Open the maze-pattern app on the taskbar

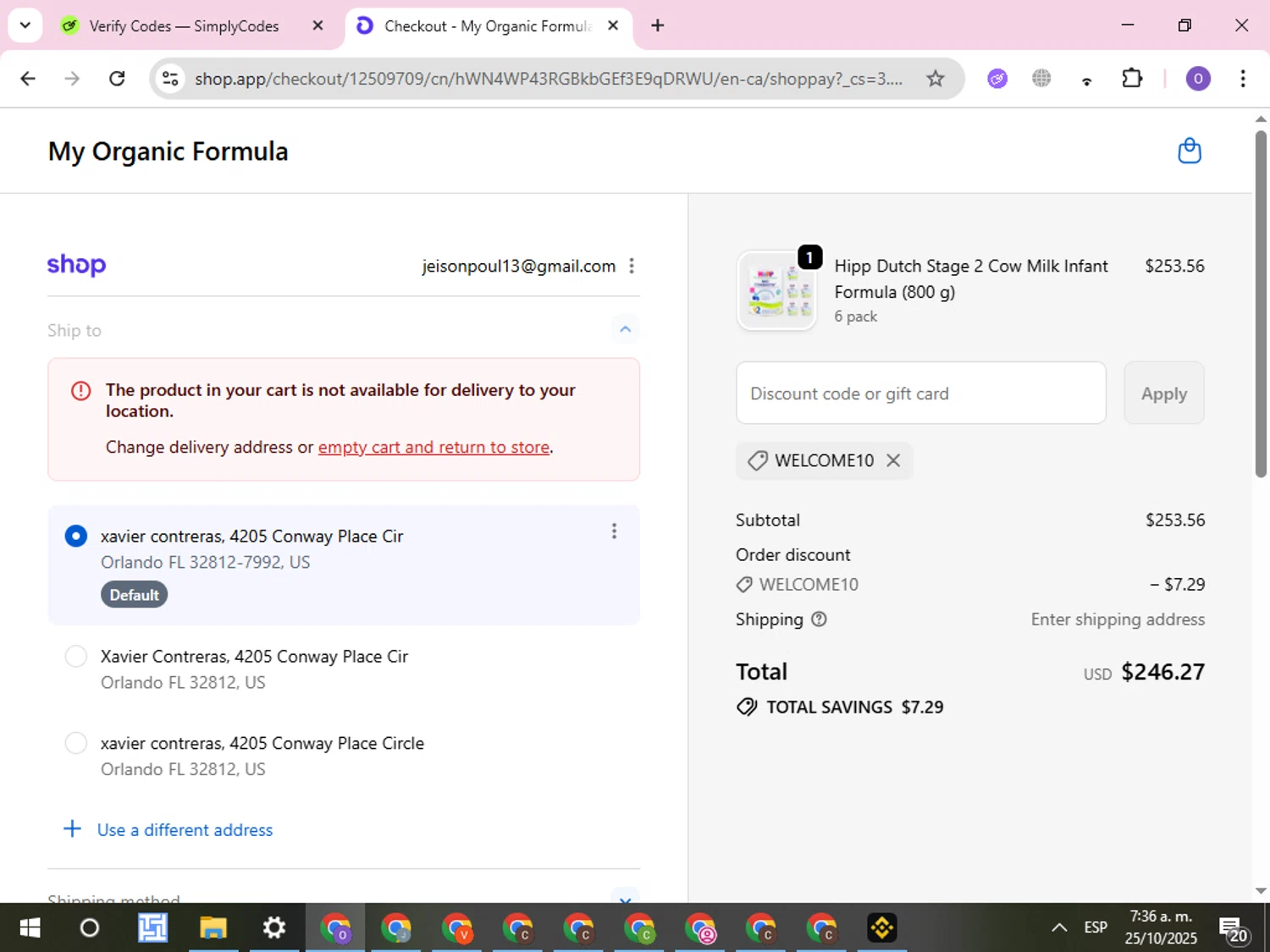(152, 928)
